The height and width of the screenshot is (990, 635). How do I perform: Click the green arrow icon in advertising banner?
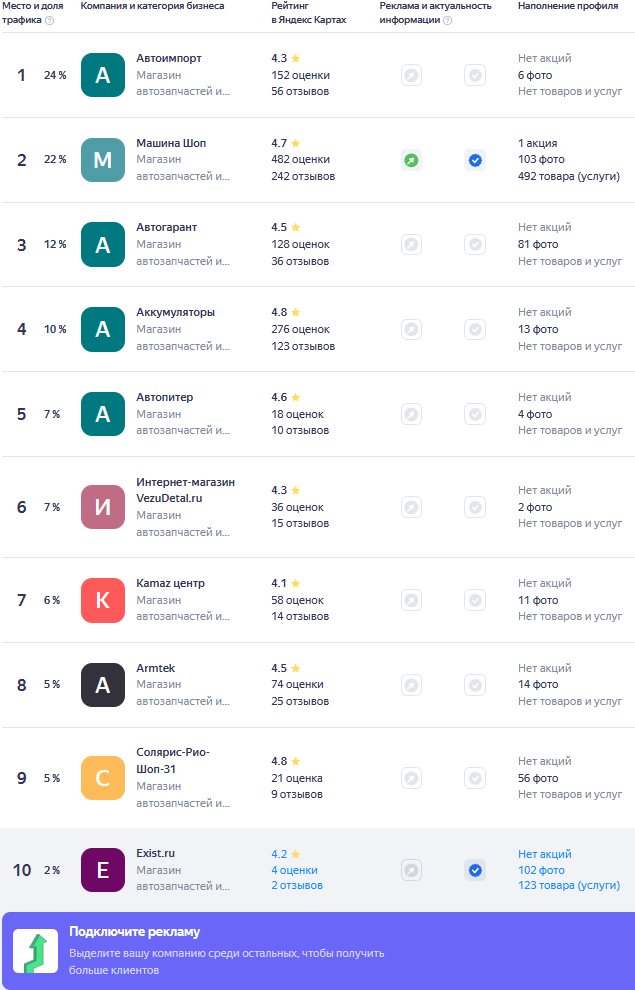point(35,951)
